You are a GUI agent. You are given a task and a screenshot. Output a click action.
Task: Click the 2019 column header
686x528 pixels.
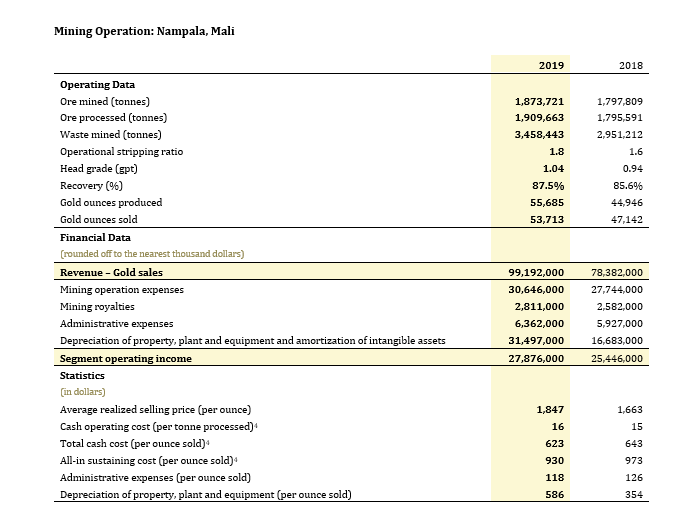551,66
